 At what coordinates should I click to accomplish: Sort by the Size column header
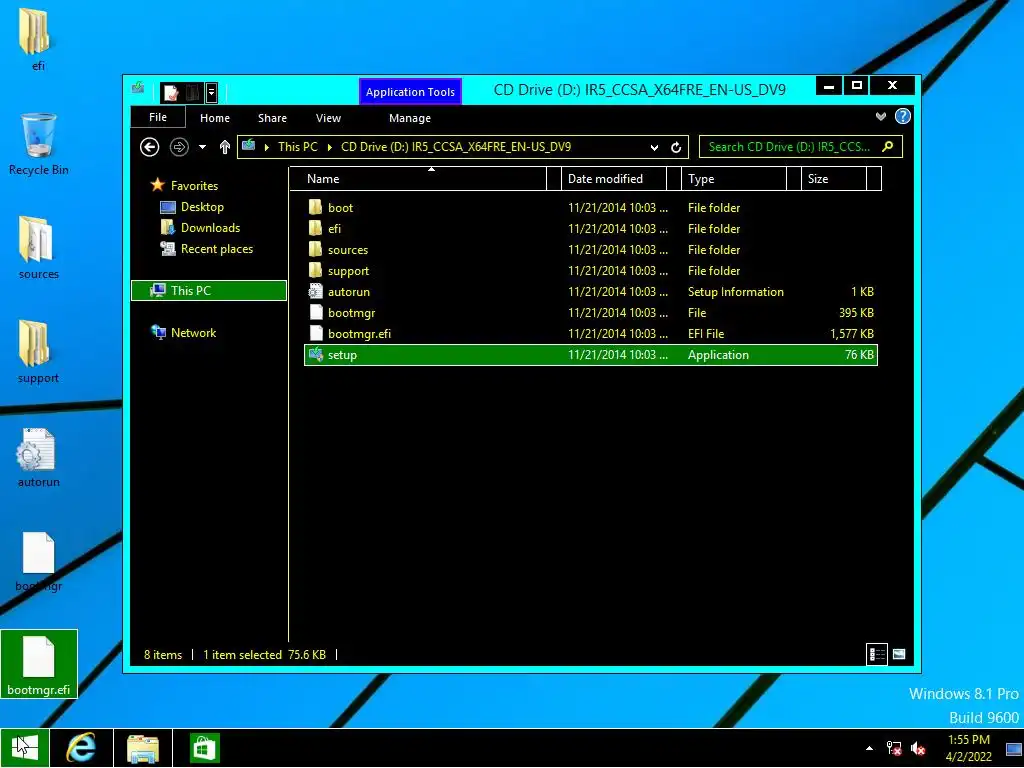click(834, 178)
